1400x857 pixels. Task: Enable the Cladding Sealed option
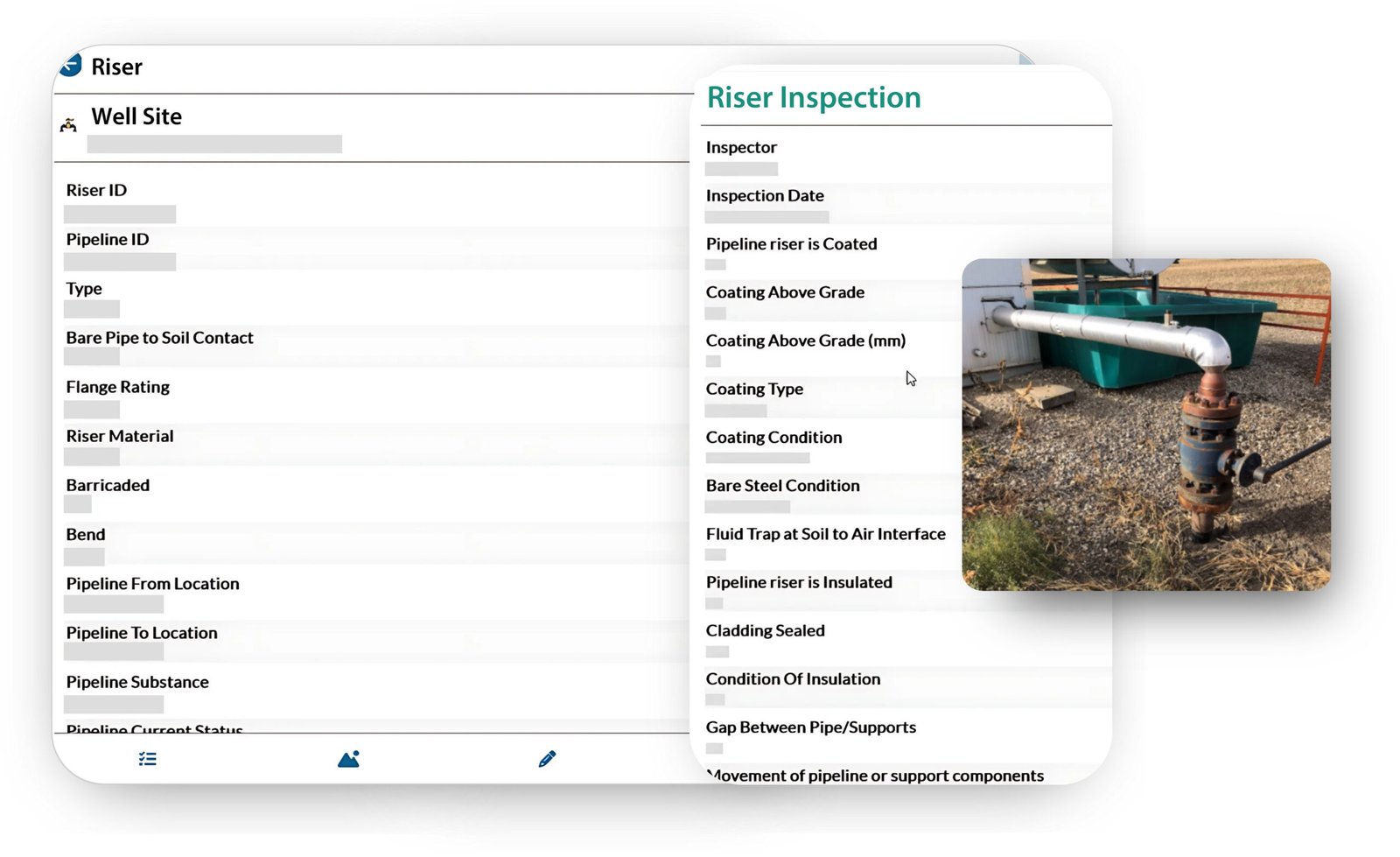click(717, 651)
